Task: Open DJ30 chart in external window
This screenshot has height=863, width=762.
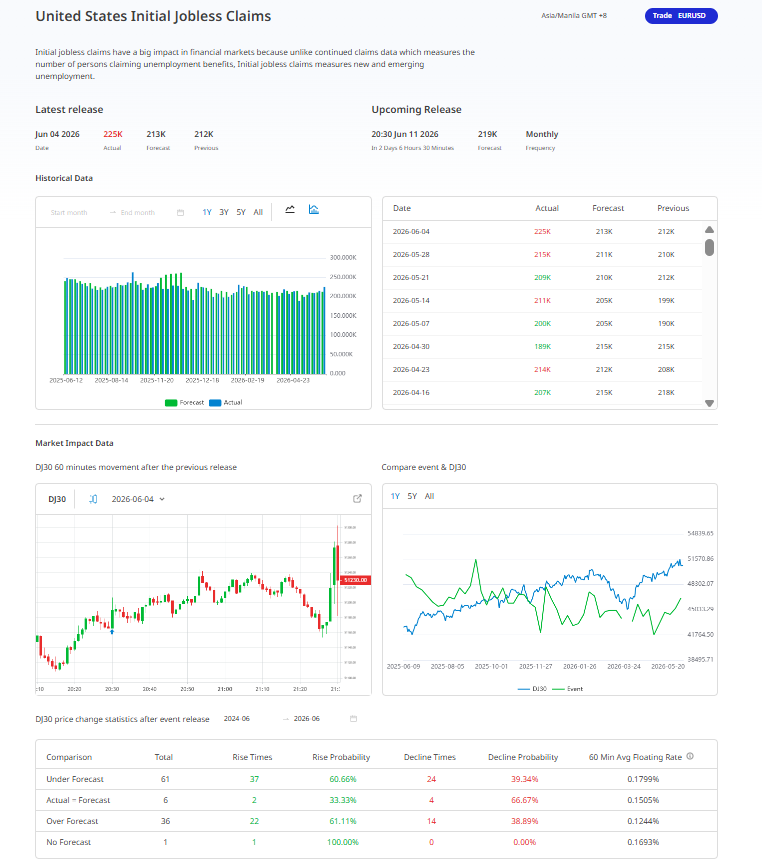Action: pyautogui.click(x=357, y=499)
